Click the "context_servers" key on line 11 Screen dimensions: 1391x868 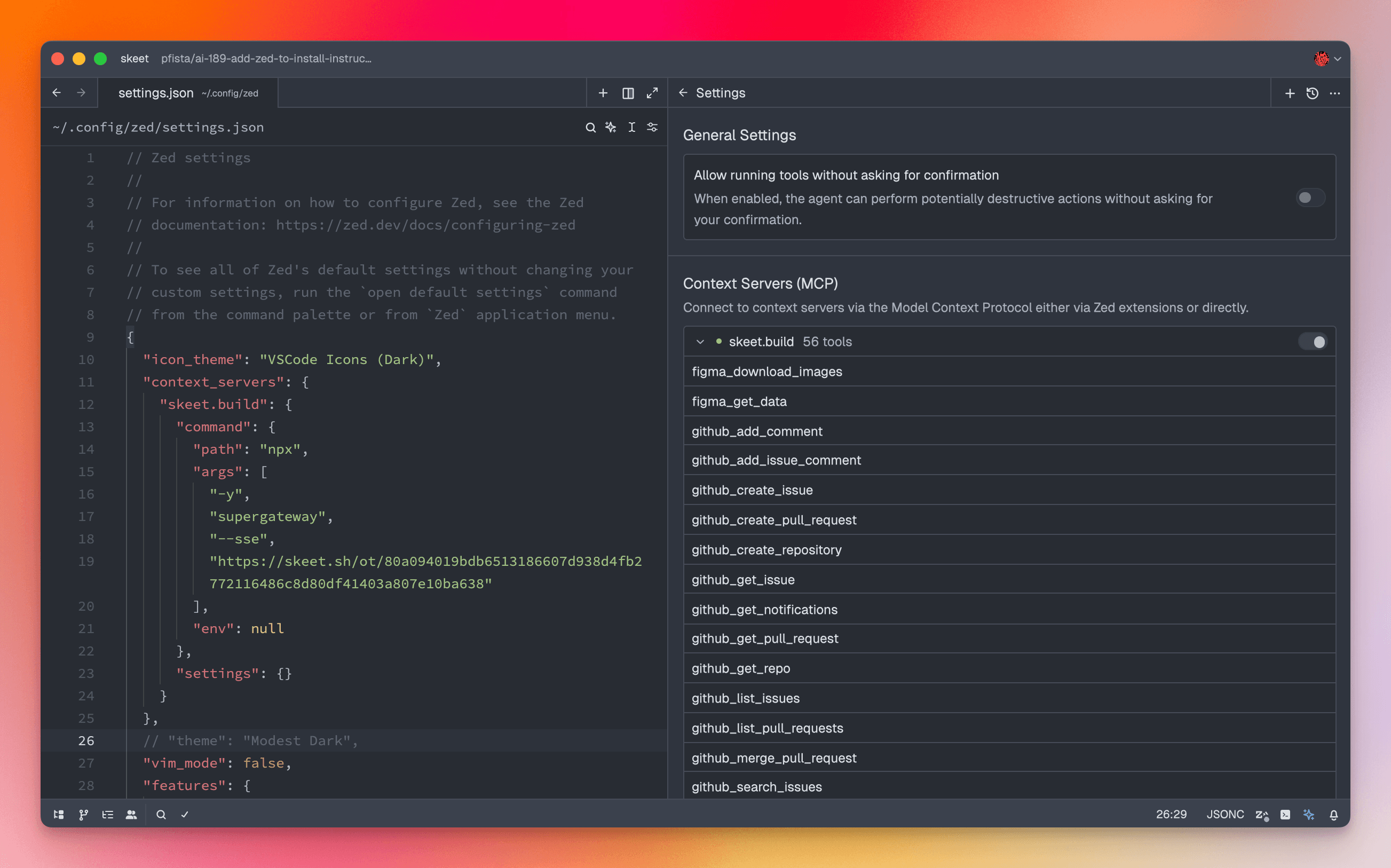(214, 382)
